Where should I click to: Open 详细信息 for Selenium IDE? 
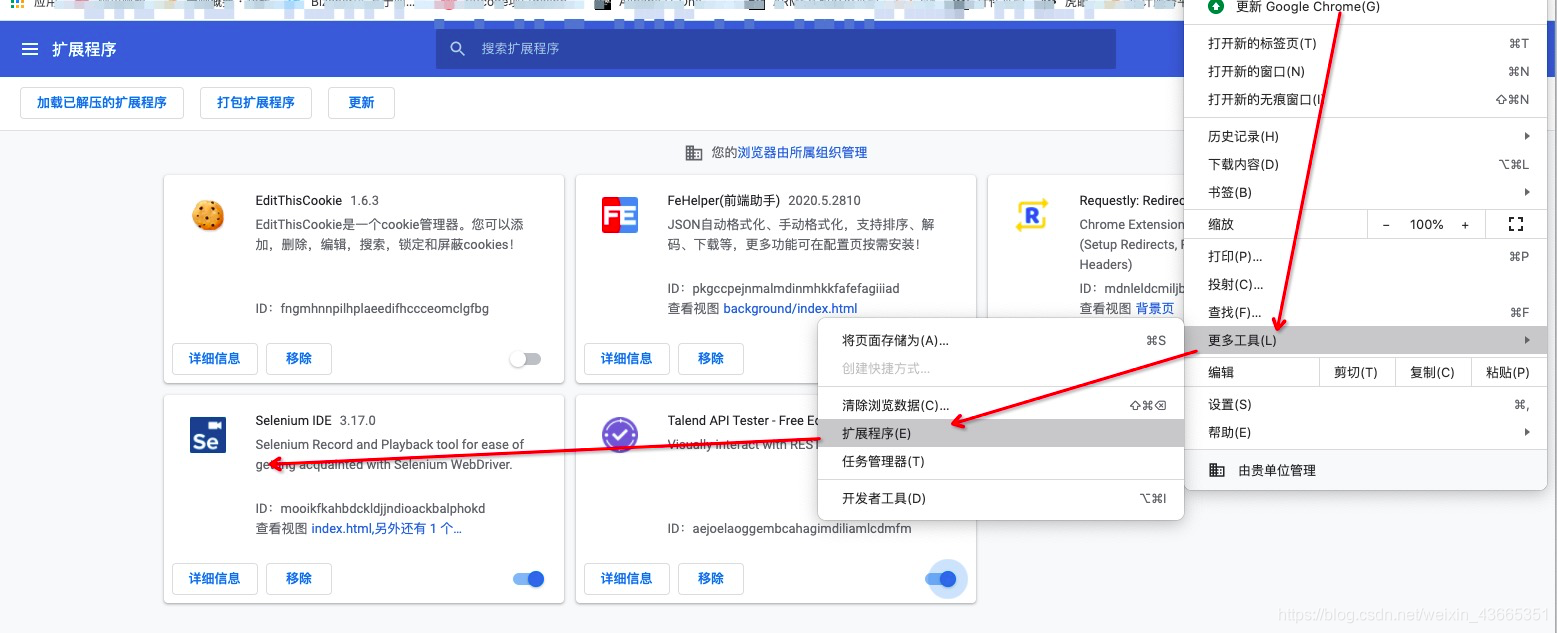tap(215, 579)
